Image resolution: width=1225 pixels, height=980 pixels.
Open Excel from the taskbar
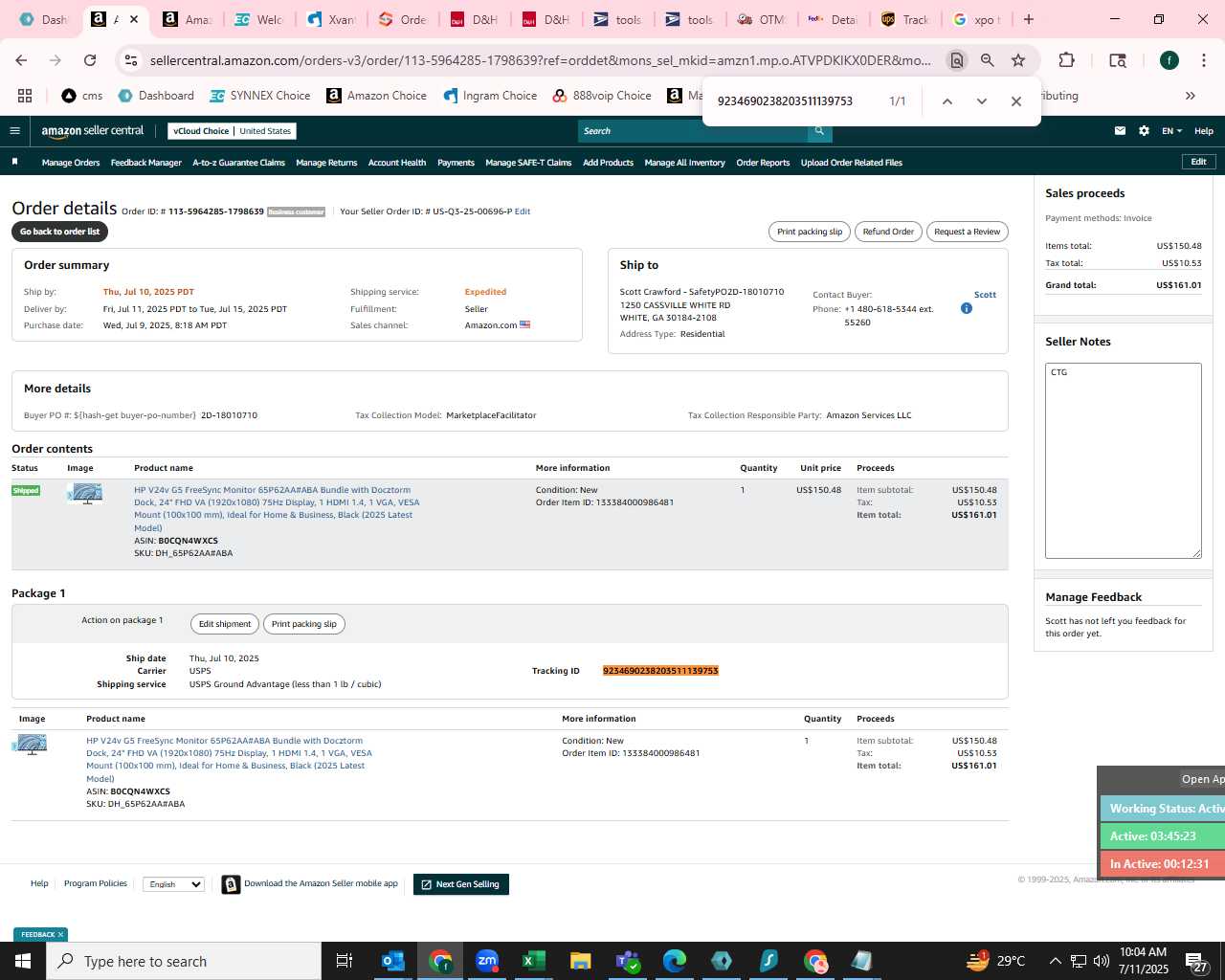[533, 961]
